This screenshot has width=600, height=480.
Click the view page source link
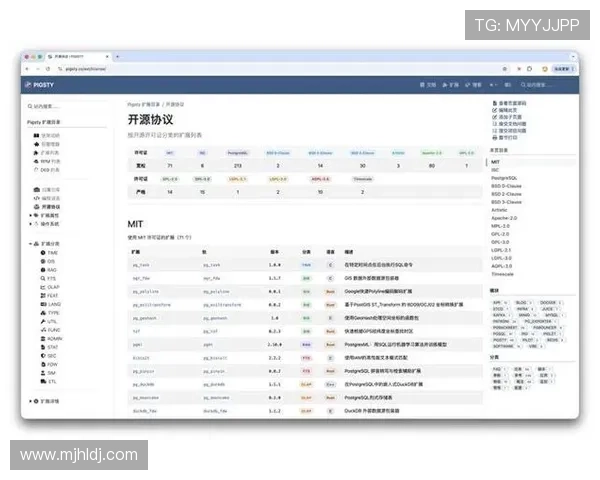click(x=509, y=103)
